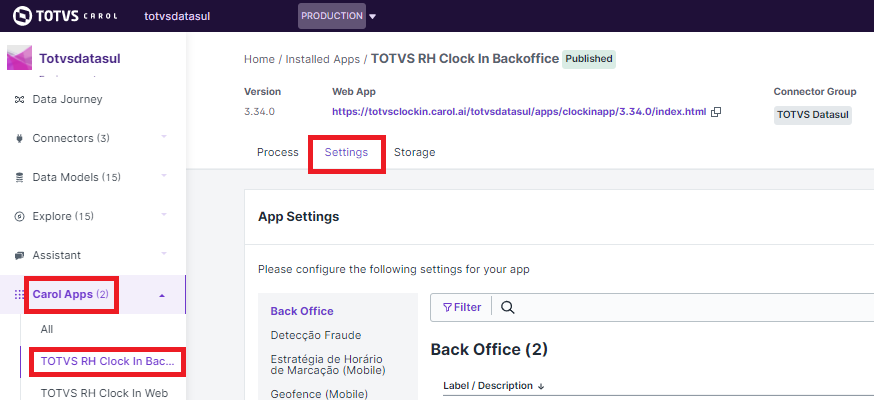The height and width of the screenshot is (402, 874).
Task: Click the TOTVS Datasul connector group tag
Action: (813, 115)
